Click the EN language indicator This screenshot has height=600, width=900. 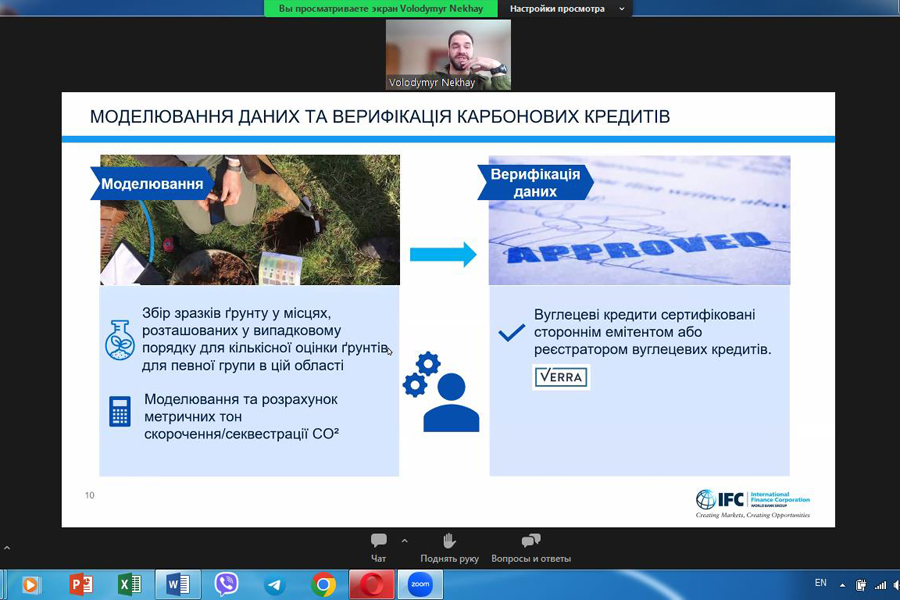coord(821,583)
